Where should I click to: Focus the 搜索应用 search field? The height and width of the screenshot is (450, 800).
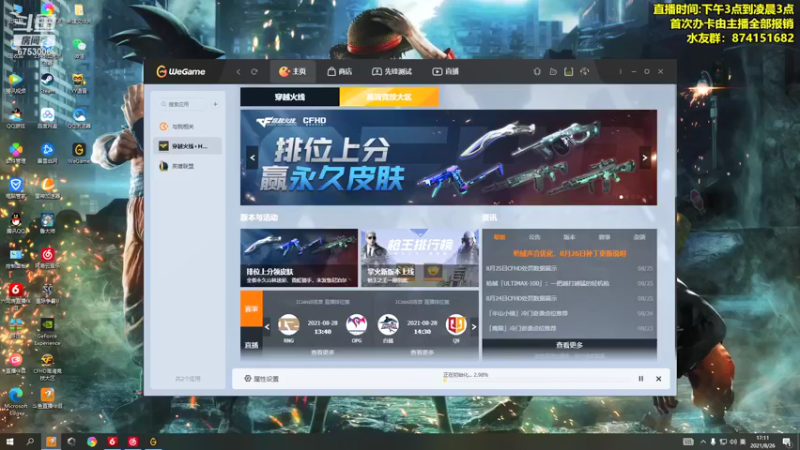[x=184, y=104]
